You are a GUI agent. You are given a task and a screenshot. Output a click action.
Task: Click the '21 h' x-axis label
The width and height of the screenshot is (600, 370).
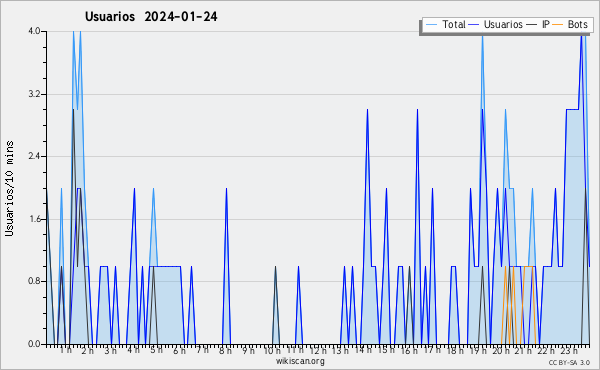(x=523, y=350)
